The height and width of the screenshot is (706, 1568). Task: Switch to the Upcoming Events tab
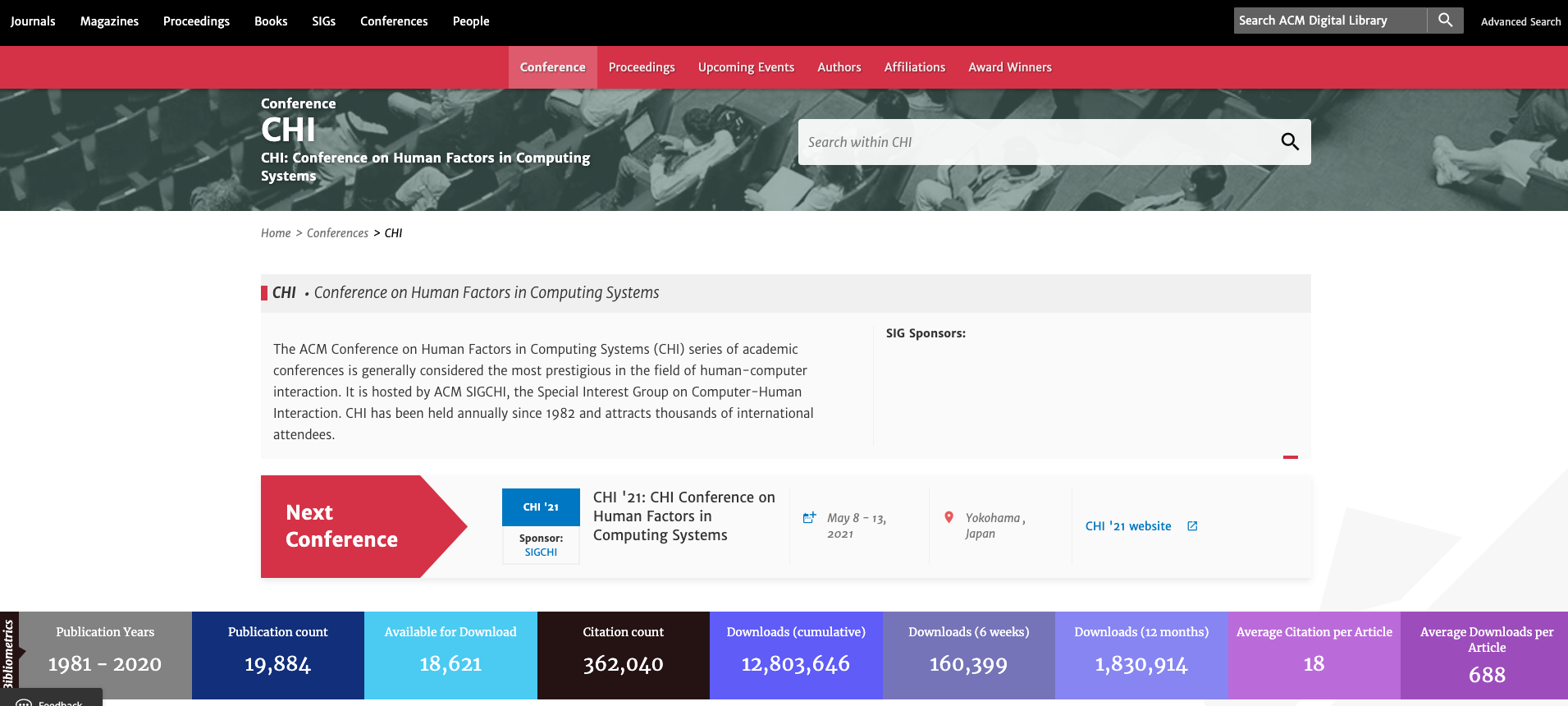(x=746, y=67)
